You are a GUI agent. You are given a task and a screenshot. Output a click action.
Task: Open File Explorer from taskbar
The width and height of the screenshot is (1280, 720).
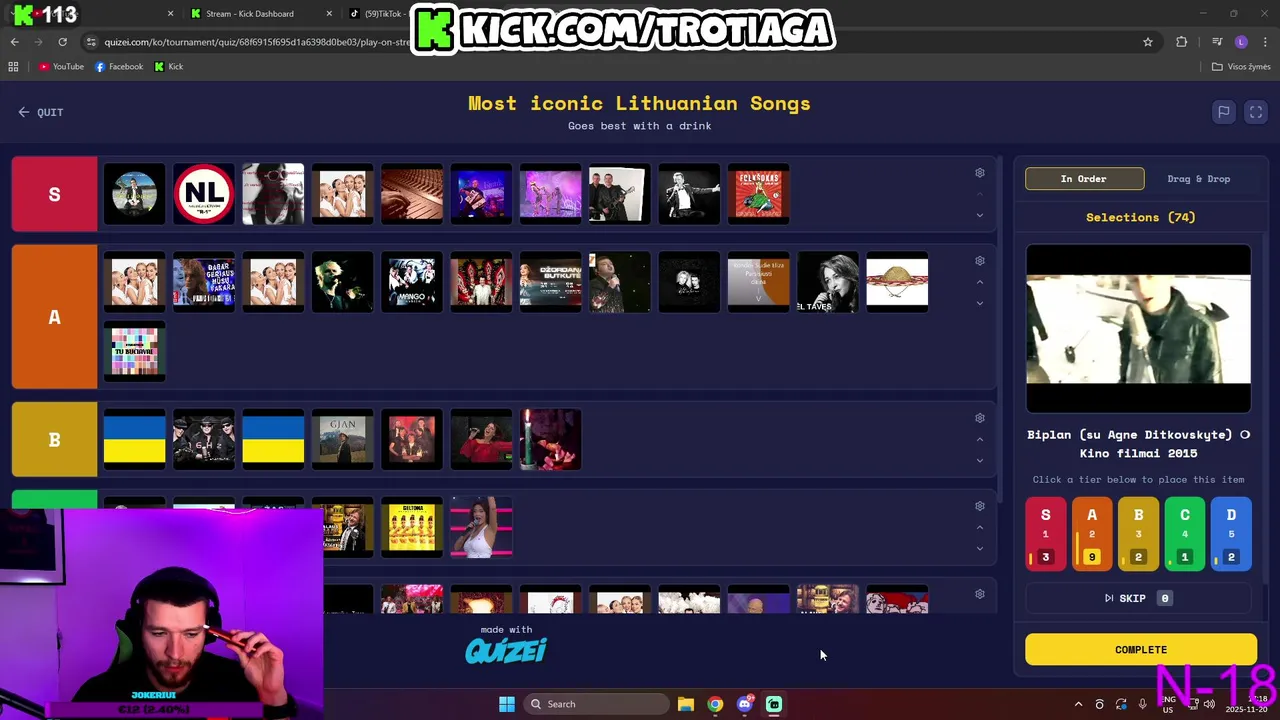click(x=685, y=704)
